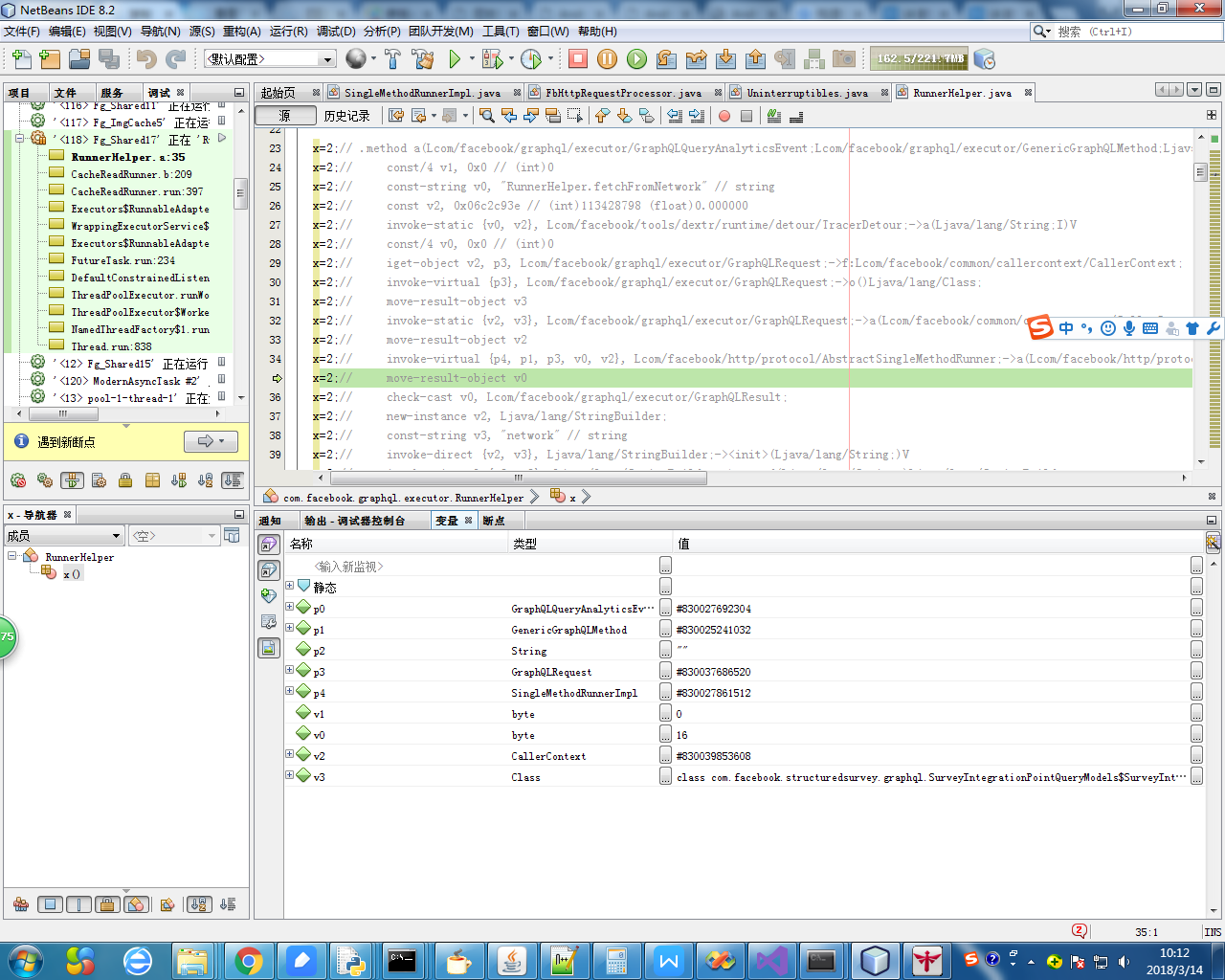Switch editor to 源 (Source) view
Screen dimensions: 1225x980
[285, 116]
